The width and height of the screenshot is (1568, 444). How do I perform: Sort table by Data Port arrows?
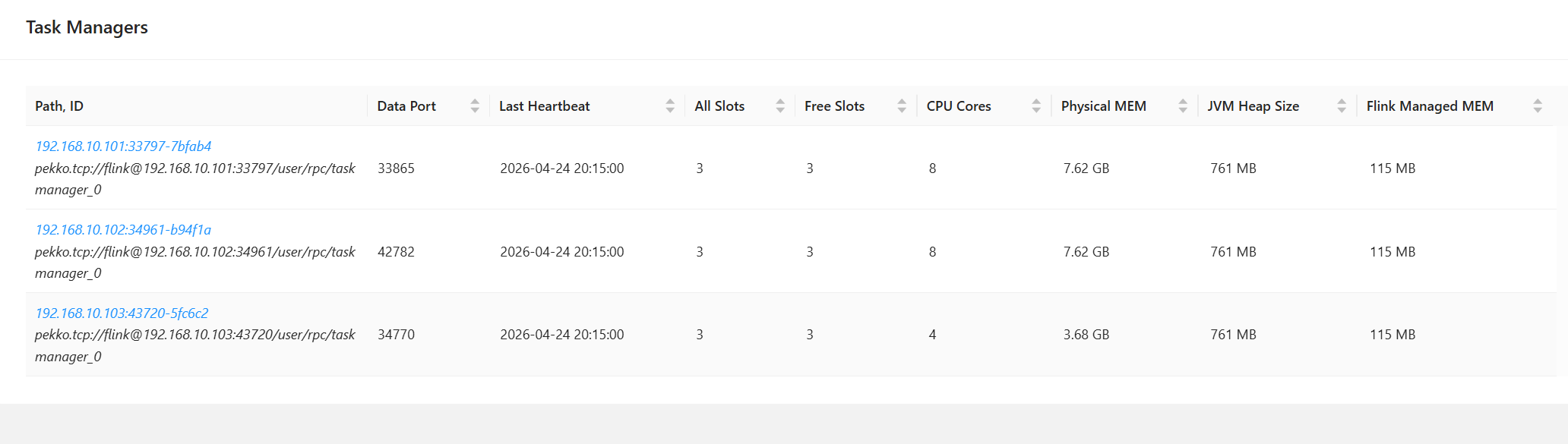pos(475,106)
